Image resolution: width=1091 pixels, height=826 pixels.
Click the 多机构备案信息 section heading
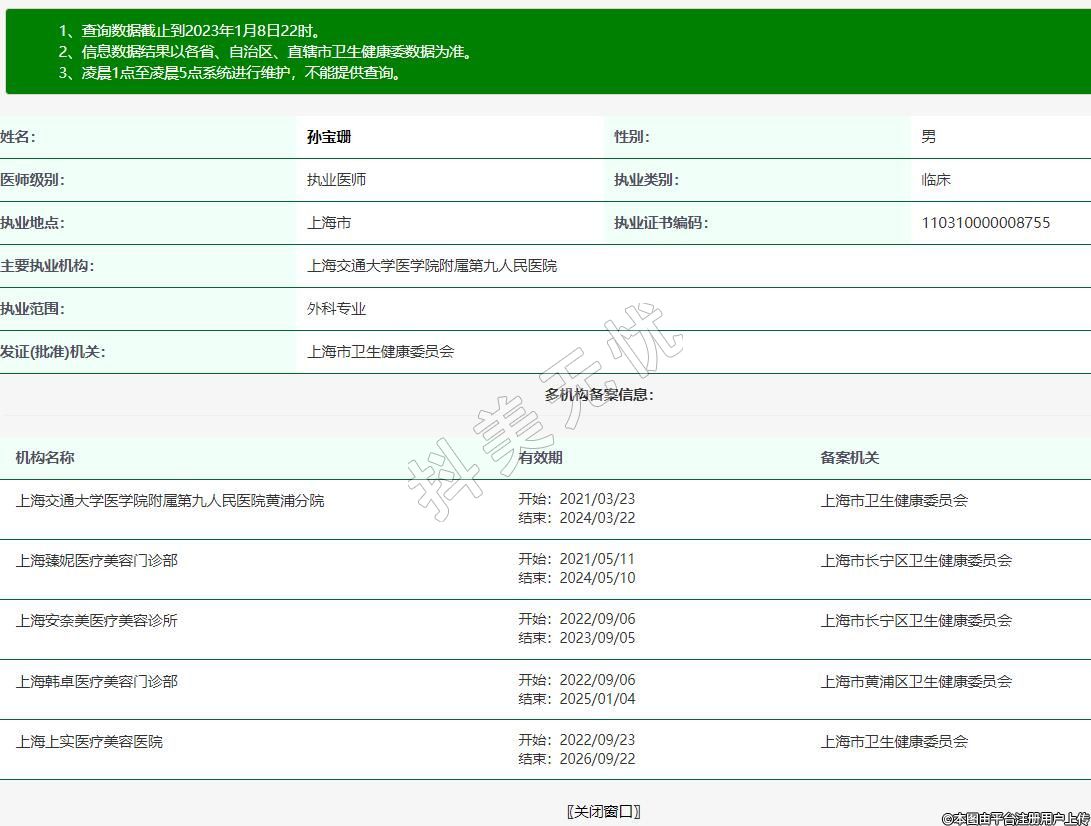pyautogui.click(x=599, y=394)
